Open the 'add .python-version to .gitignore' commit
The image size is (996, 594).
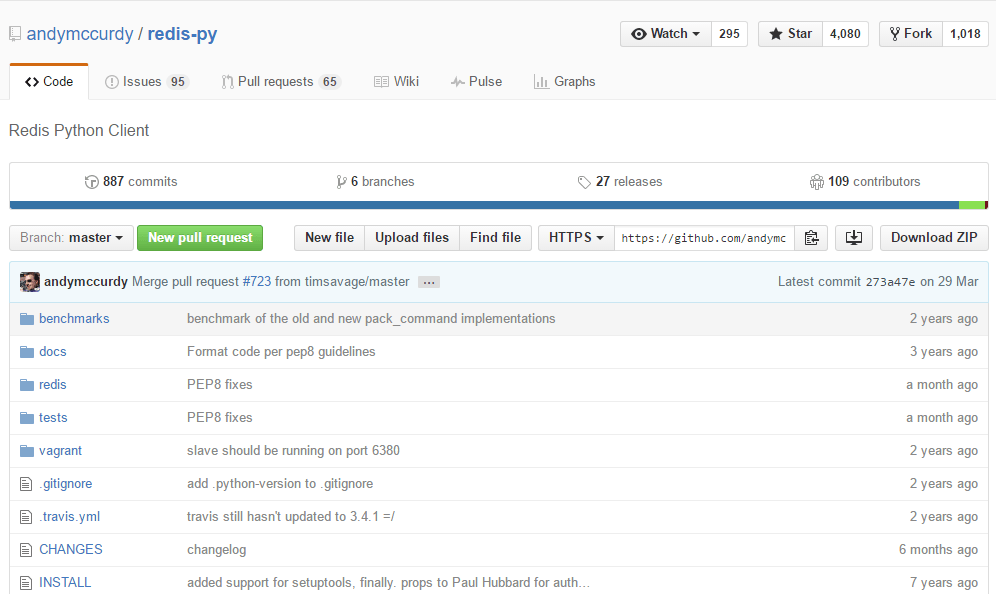click(x=280, y=483)
